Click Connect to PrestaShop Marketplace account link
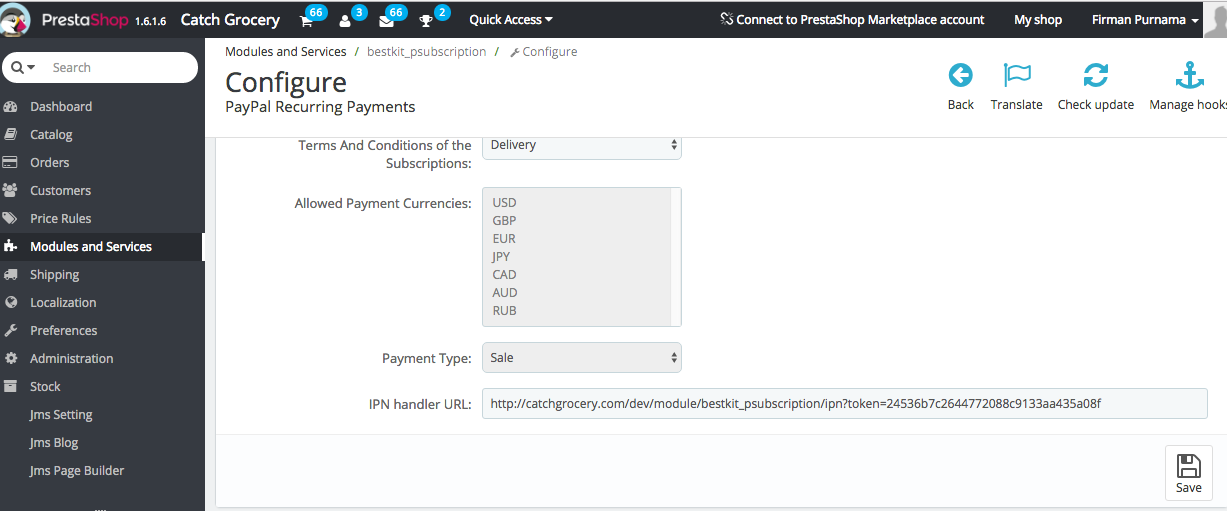 [852, 20]
